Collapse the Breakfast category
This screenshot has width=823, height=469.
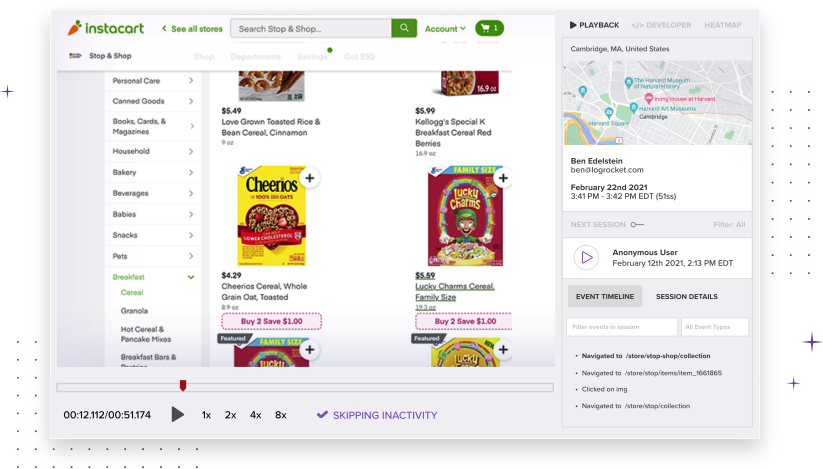[x=190, y=277]
